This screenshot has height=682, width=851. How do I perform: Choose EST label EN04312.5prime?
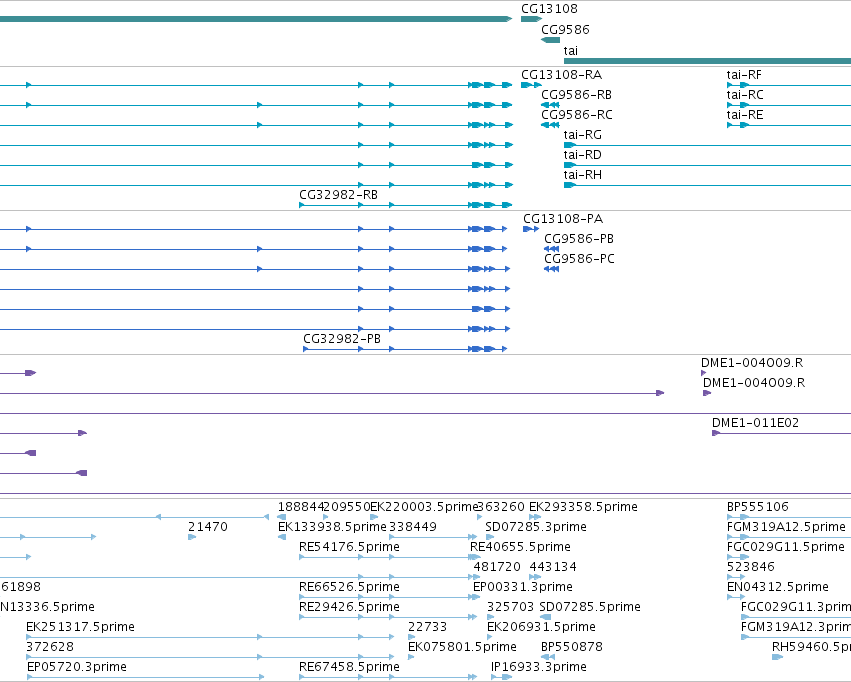coord(778,587)
